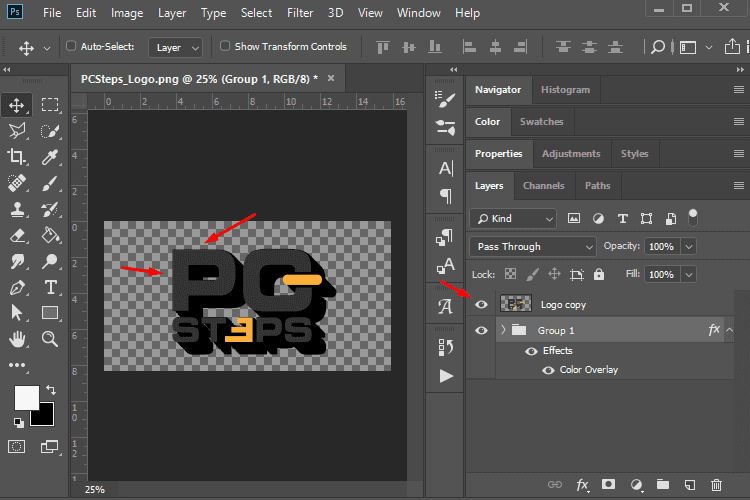Image resolution: width=750 pixels, height=500 pixels.
Task: Select the Smudge tool
Action: point(17,261)
